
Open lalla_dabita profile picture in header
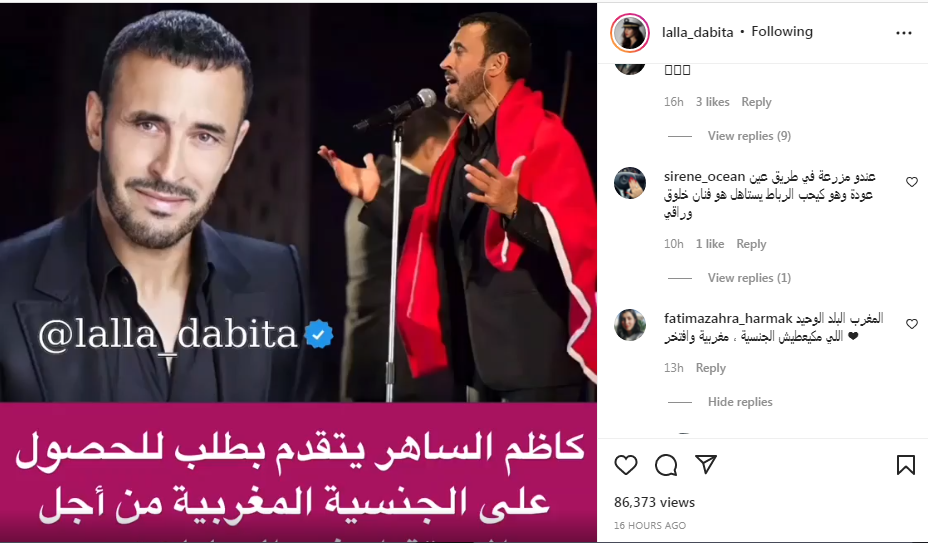point(630,33)
